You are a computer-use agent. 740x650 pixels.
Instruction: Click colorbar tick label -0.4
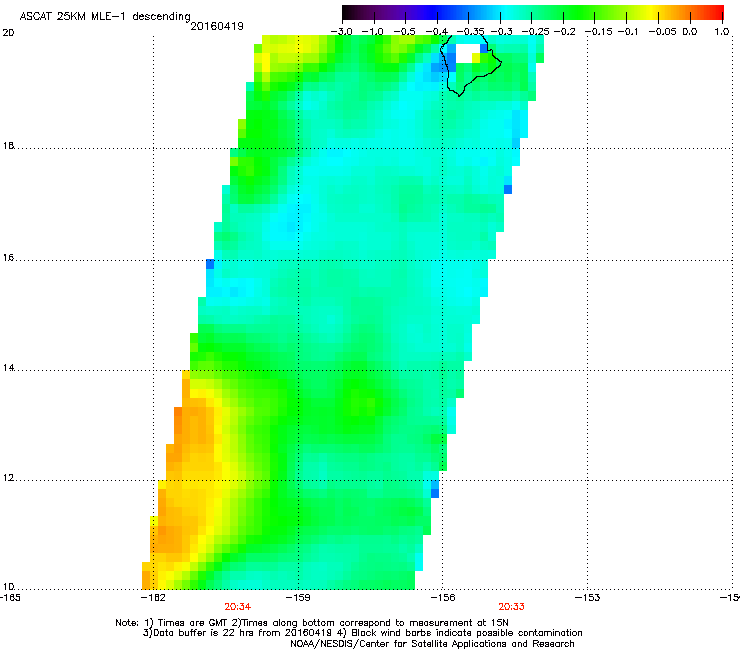coord(437,32)
